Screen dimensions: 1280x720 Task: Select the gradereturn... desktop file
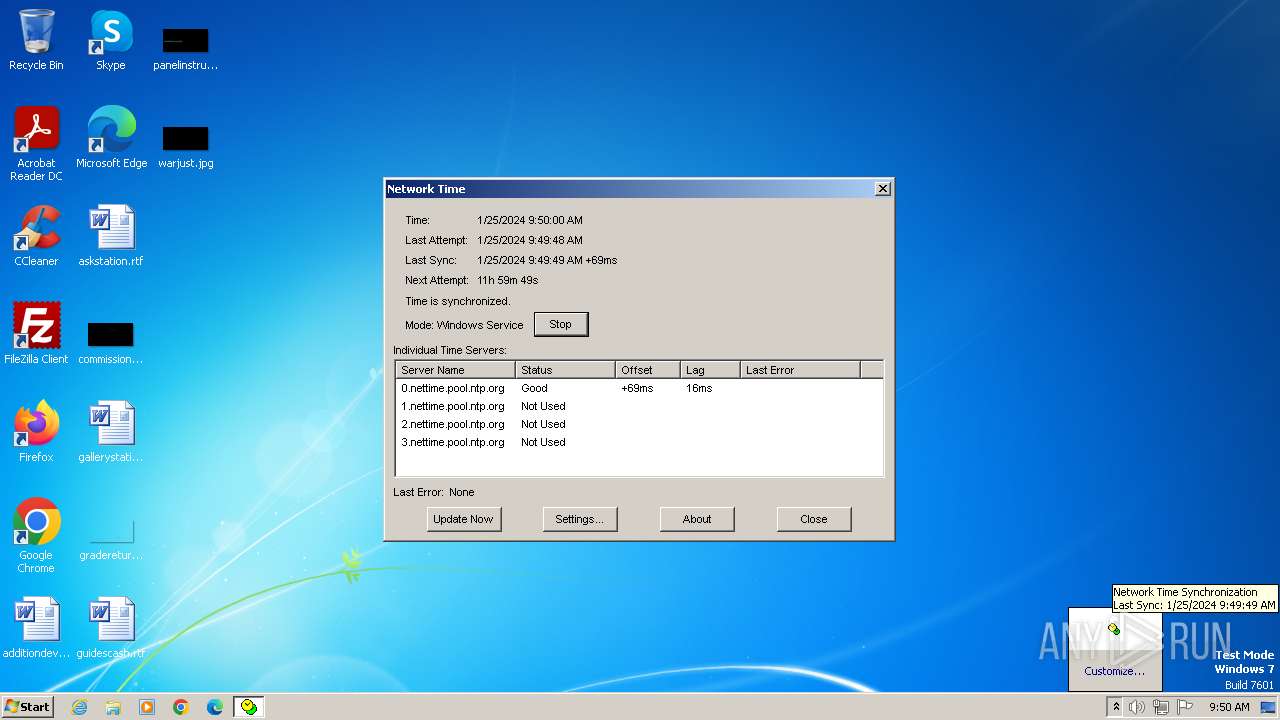(111, 538)
